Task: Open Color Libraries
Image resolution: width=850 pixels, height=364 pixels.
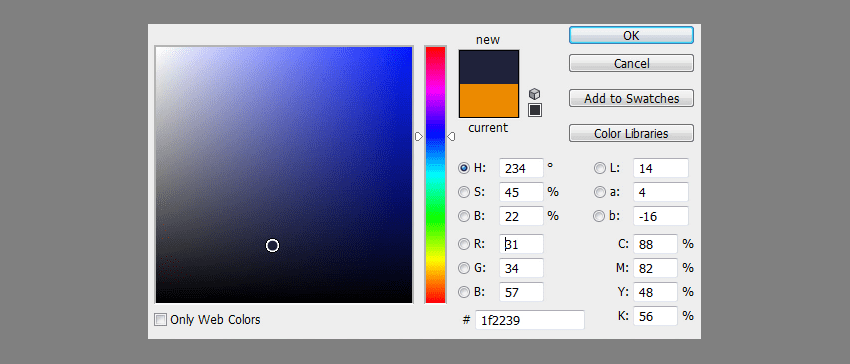Action: tap(631, 133)
